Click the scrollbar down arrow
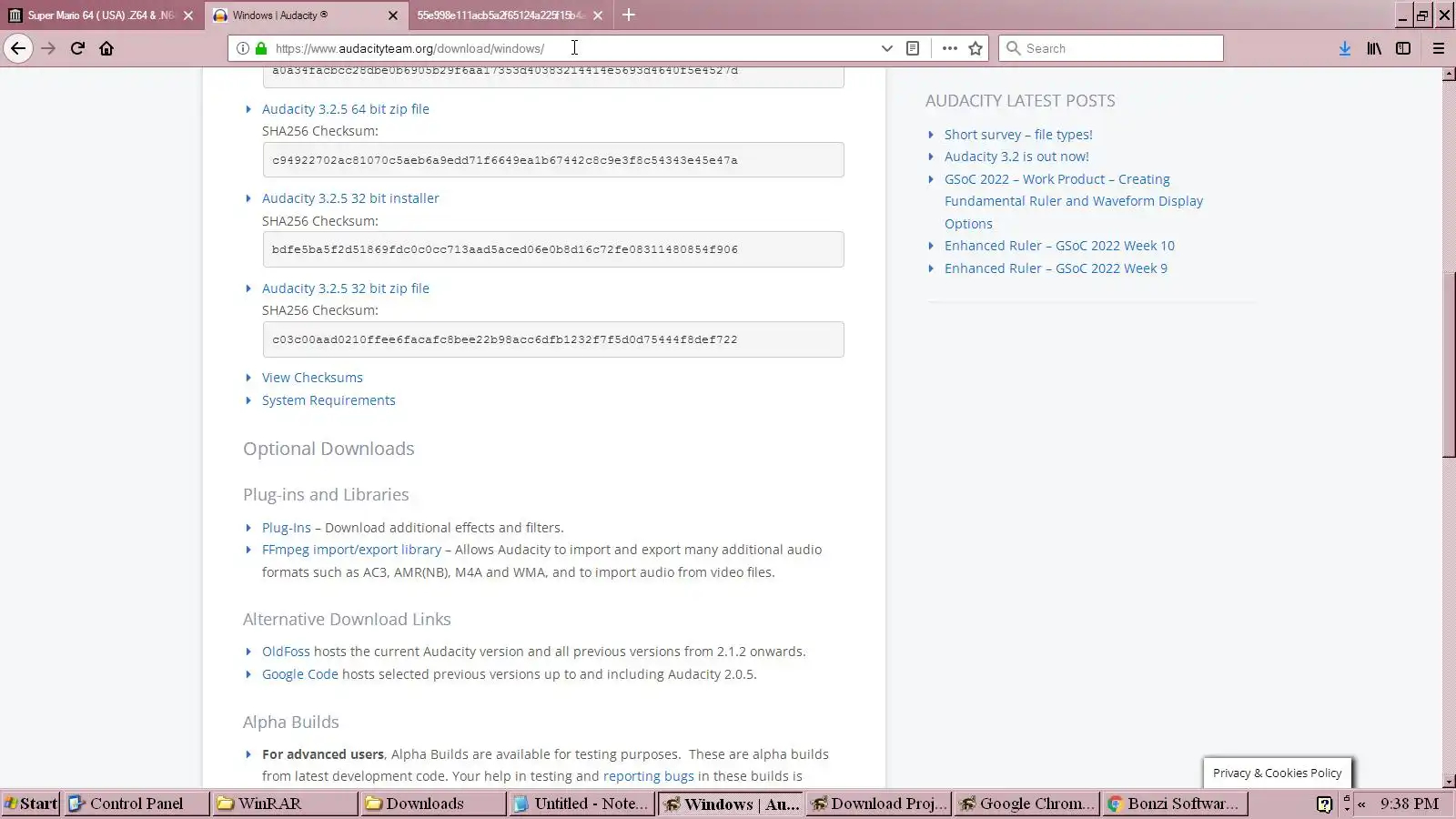 pyautogui.click(x=1449, y=782)
